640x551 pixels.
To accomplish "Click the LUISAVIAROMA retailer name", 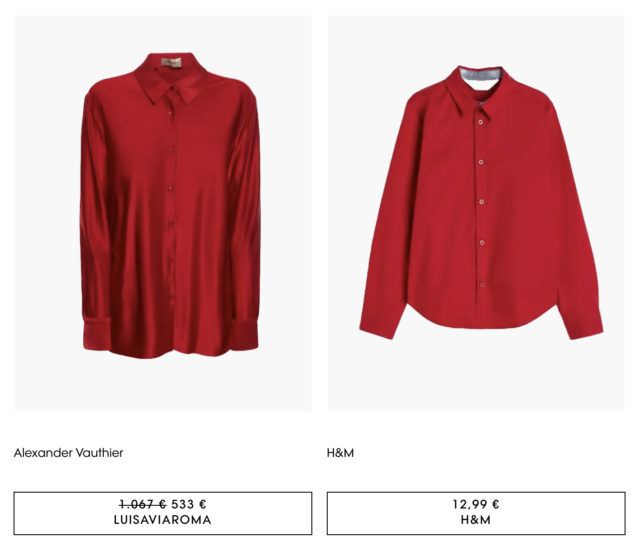I will tap(163, 520).
